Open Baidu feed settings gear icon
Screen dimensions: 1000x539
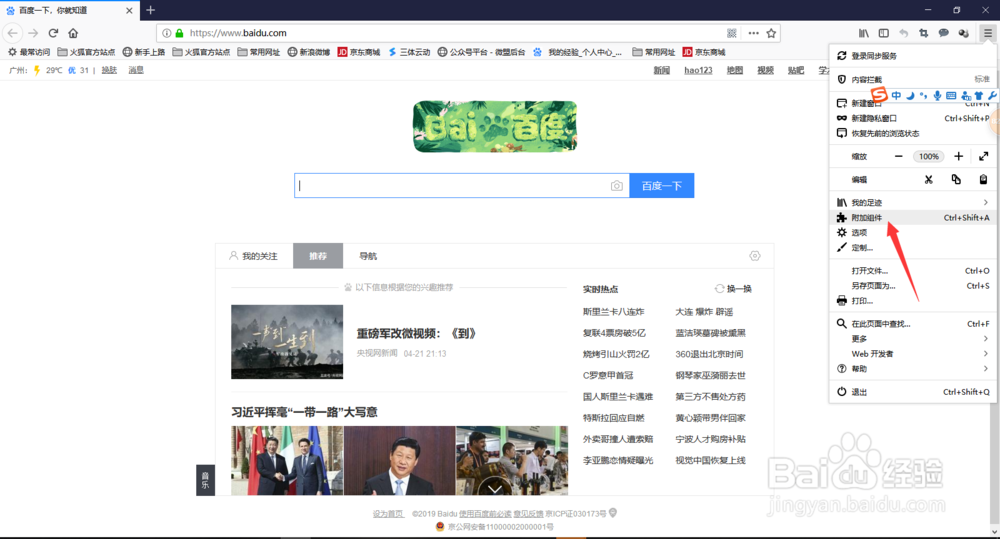755,256
